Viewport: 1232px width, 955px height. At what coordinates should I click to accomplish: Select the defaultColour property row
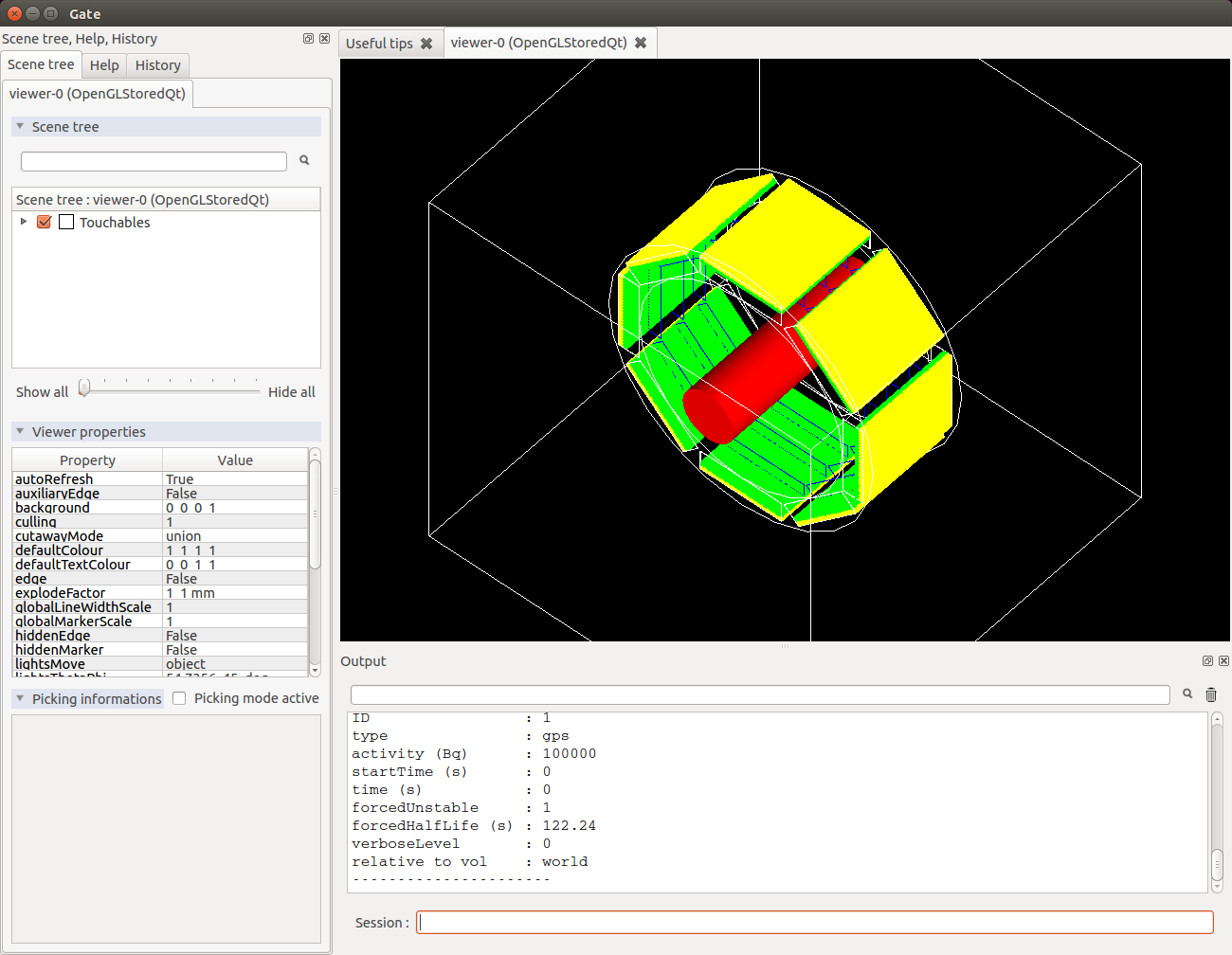[159, 550]
